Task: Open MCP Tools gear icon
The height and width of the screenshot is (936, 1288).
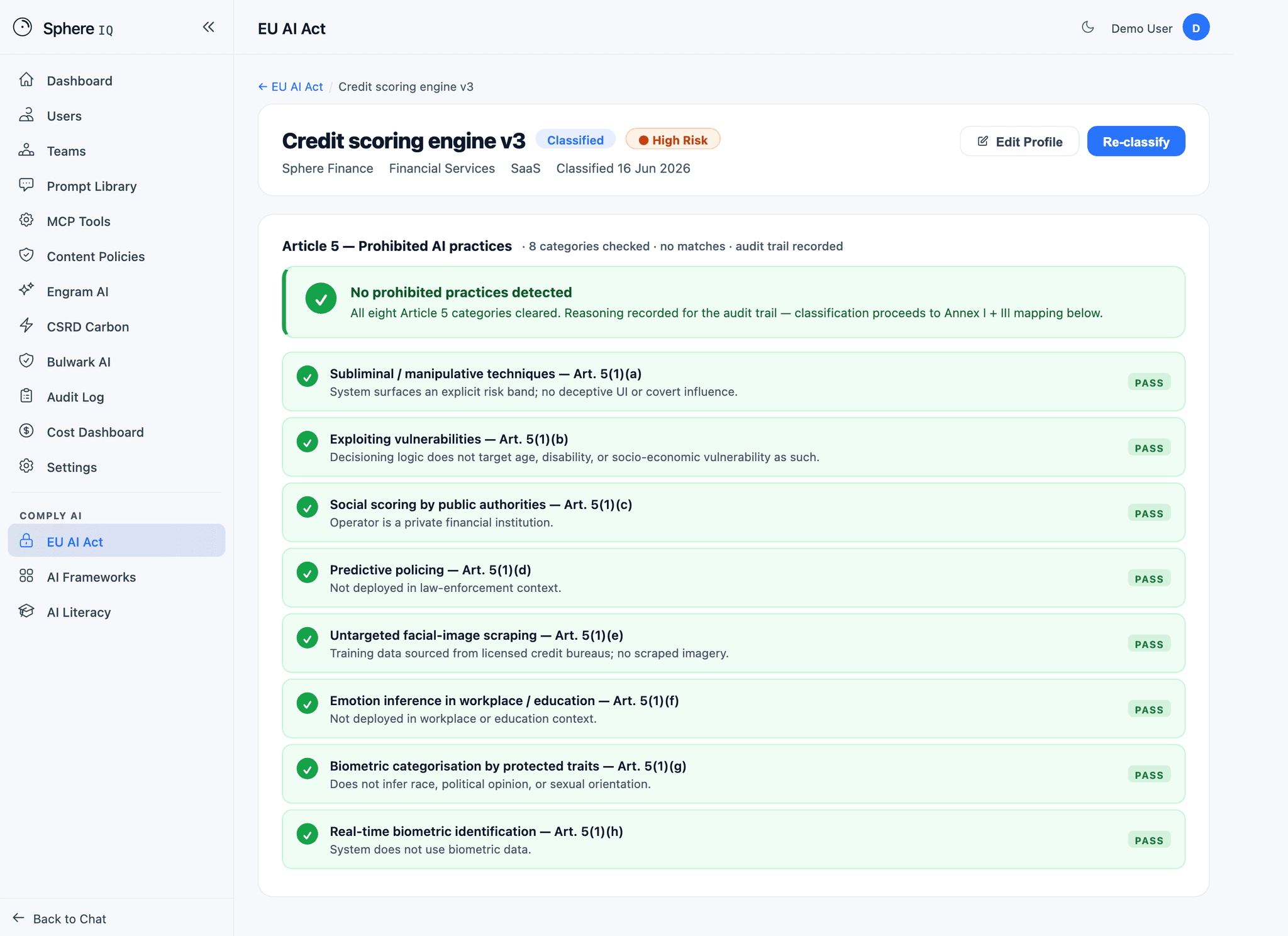Action: [26, 221]
